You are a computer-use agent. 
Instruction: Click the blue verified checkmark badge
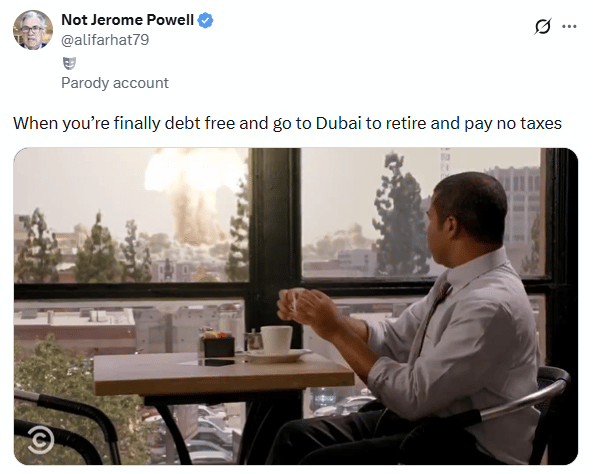coord(206,20)
